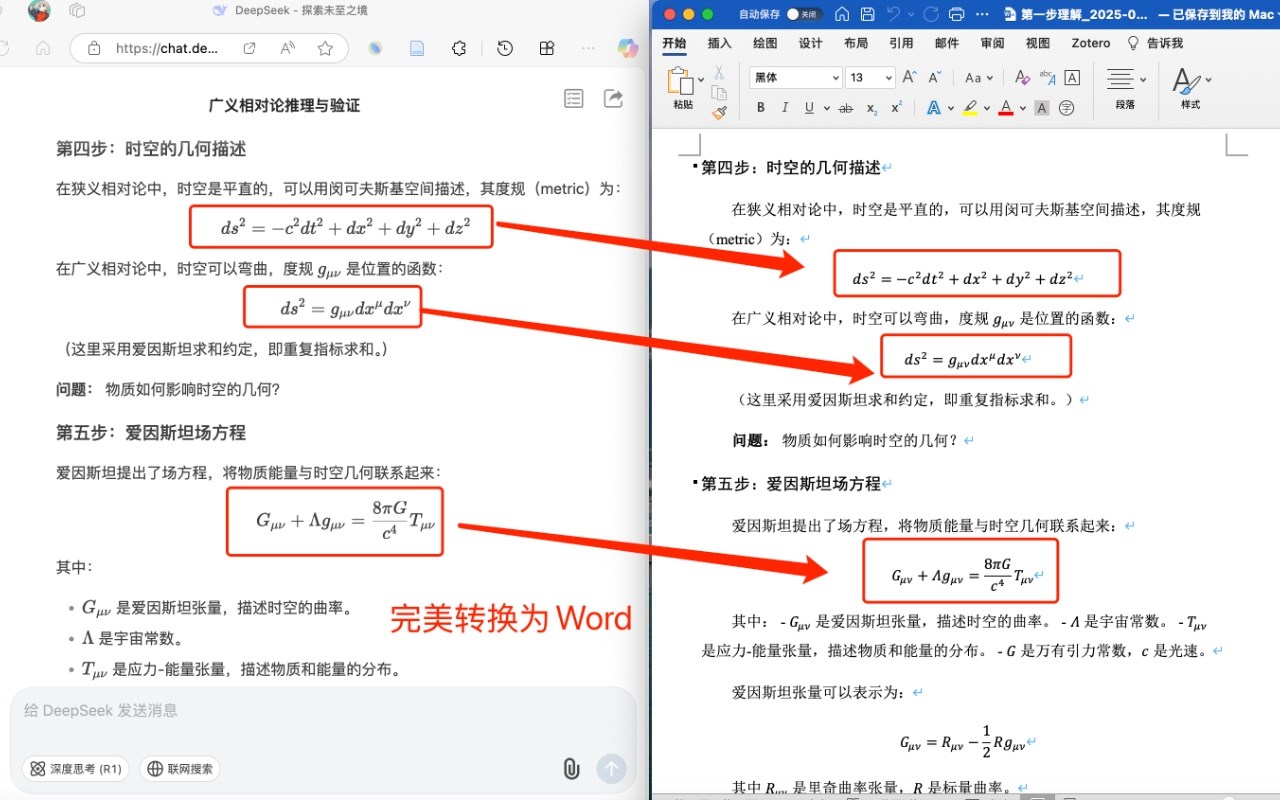This screenshot has height=800, width=1280.
Task: Switch to the 设计 Design ribbon tab
Action: point(810,43)
